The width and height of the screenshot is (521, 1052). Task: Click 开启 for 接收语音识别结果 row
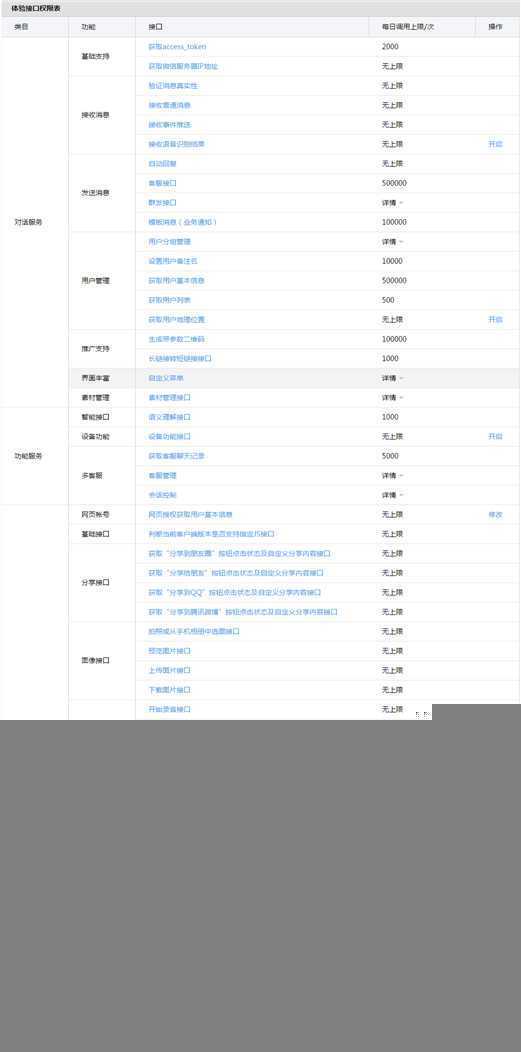coord(496,144)
